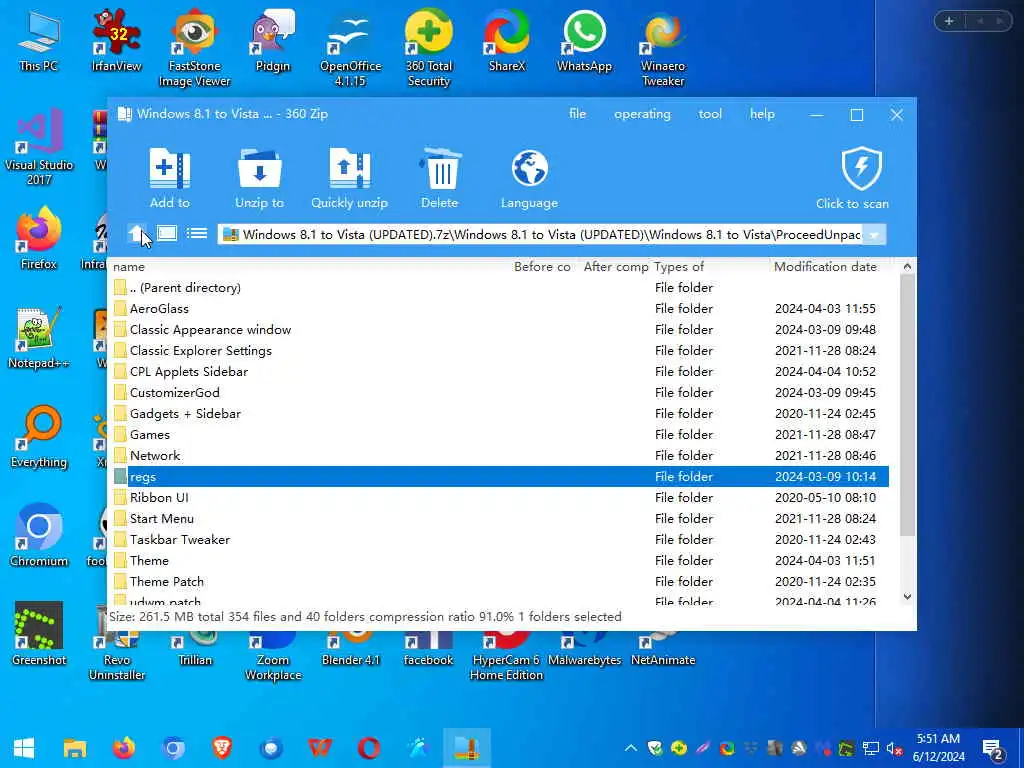Sort by the After comp column header
Screen dimensions: 1024x768
(616, 266)
